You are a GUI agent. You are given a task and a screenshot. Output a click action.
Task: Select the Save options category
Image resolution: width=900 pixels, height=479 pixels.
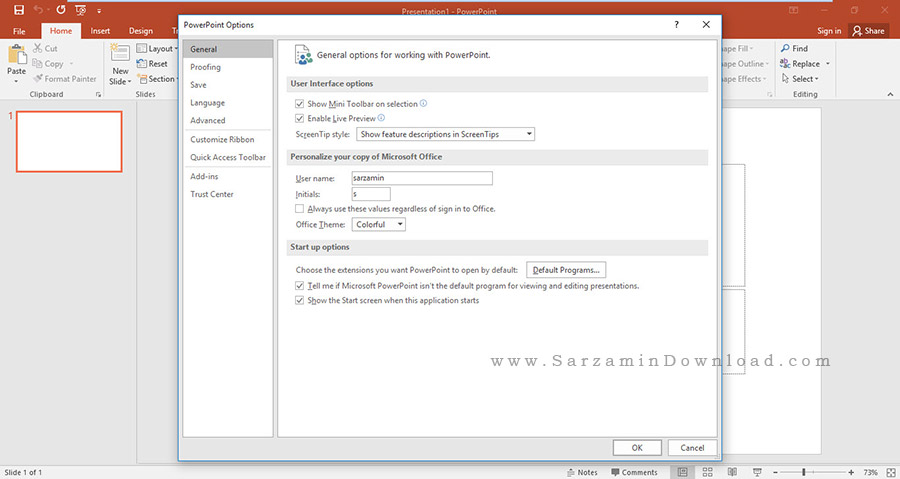[x=227, y=85]
